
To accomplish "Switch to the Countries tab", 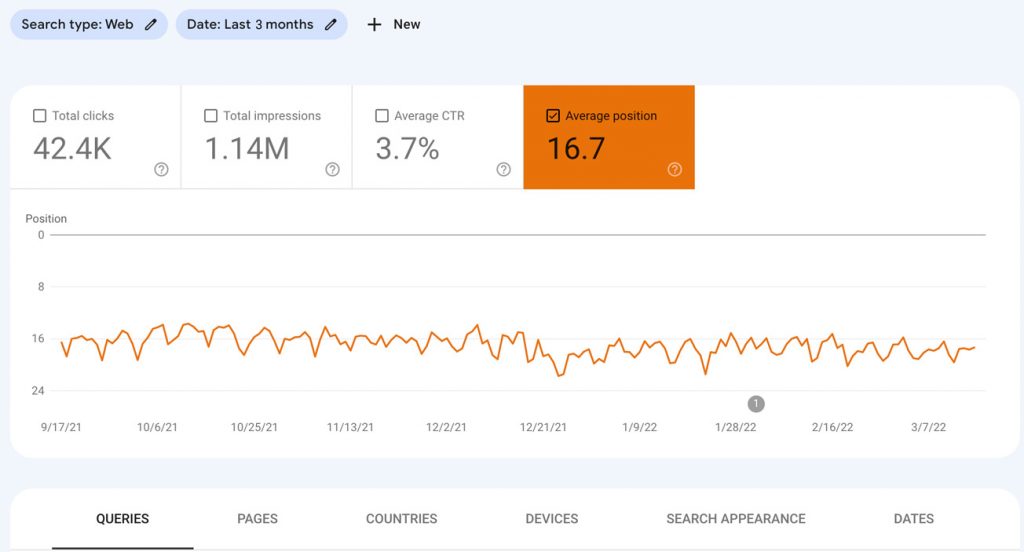I will [401, 519].
